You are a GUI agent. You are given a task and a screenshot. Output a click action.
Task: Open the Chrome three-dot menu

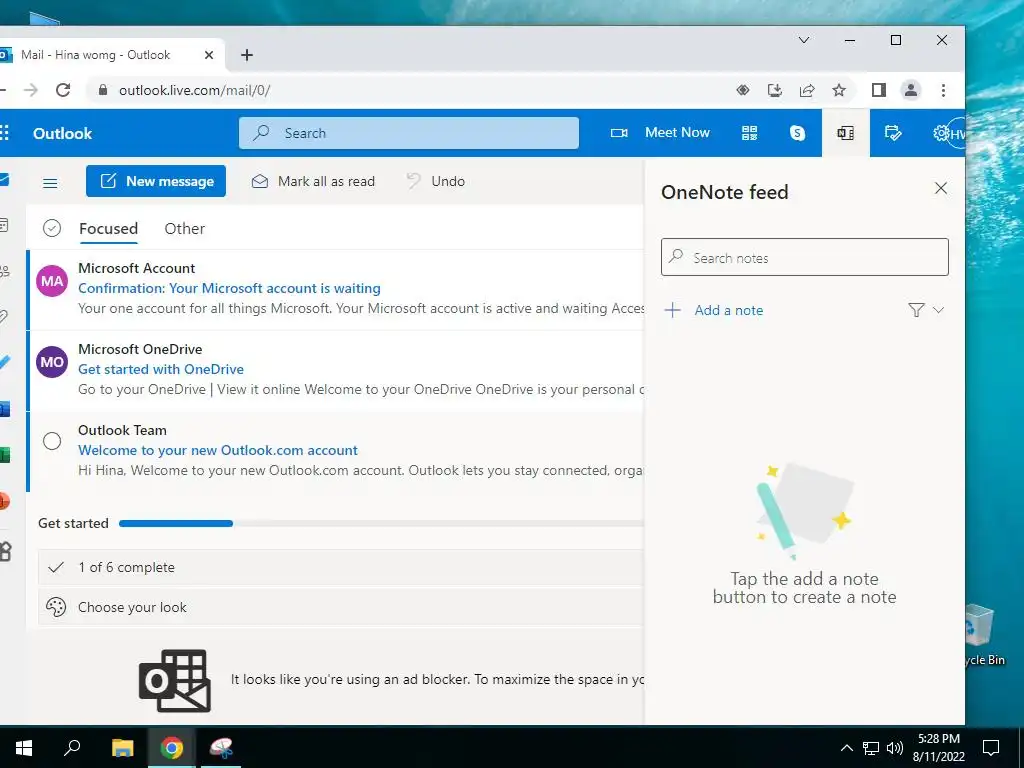click(943, 90)
